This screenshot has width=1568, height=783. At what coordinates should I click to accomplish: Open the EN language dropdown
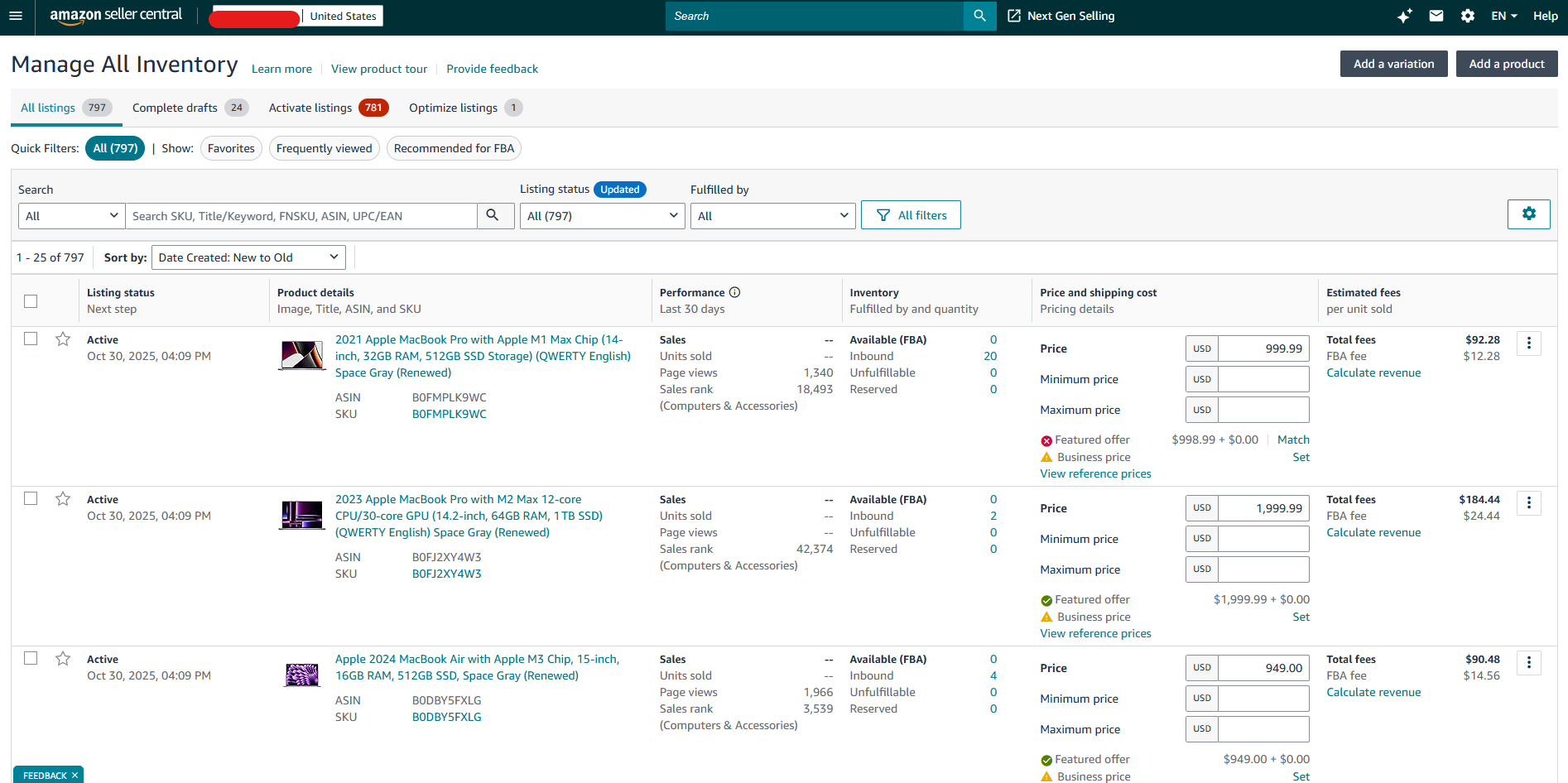tap(1504, 16)
